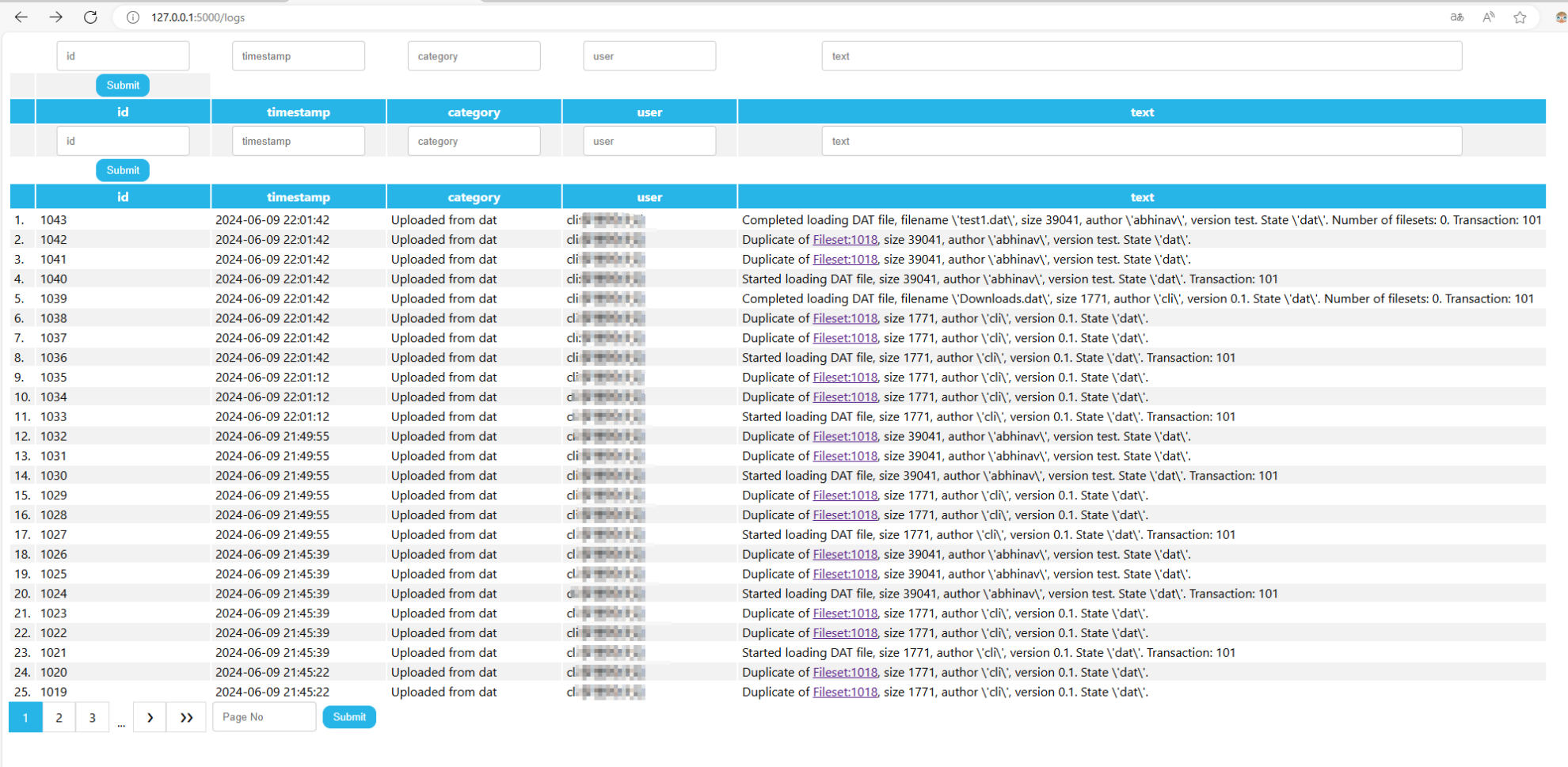Click the top category filter field
The height and width of the screenshot is (767, 1568).
474,56
